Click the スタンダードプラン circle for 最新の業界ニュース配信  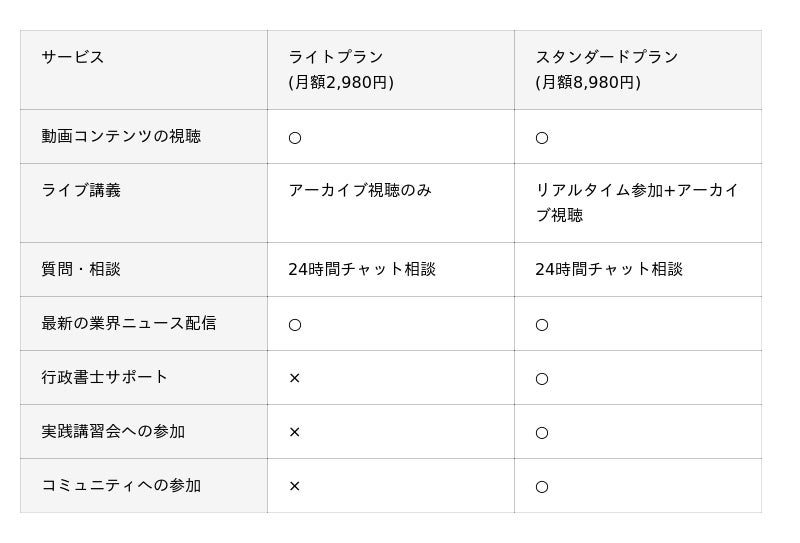[542, 325]
